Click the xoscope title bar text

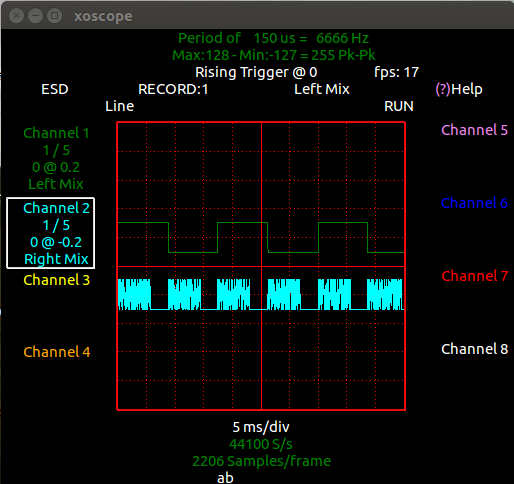[x=103, y=16]
